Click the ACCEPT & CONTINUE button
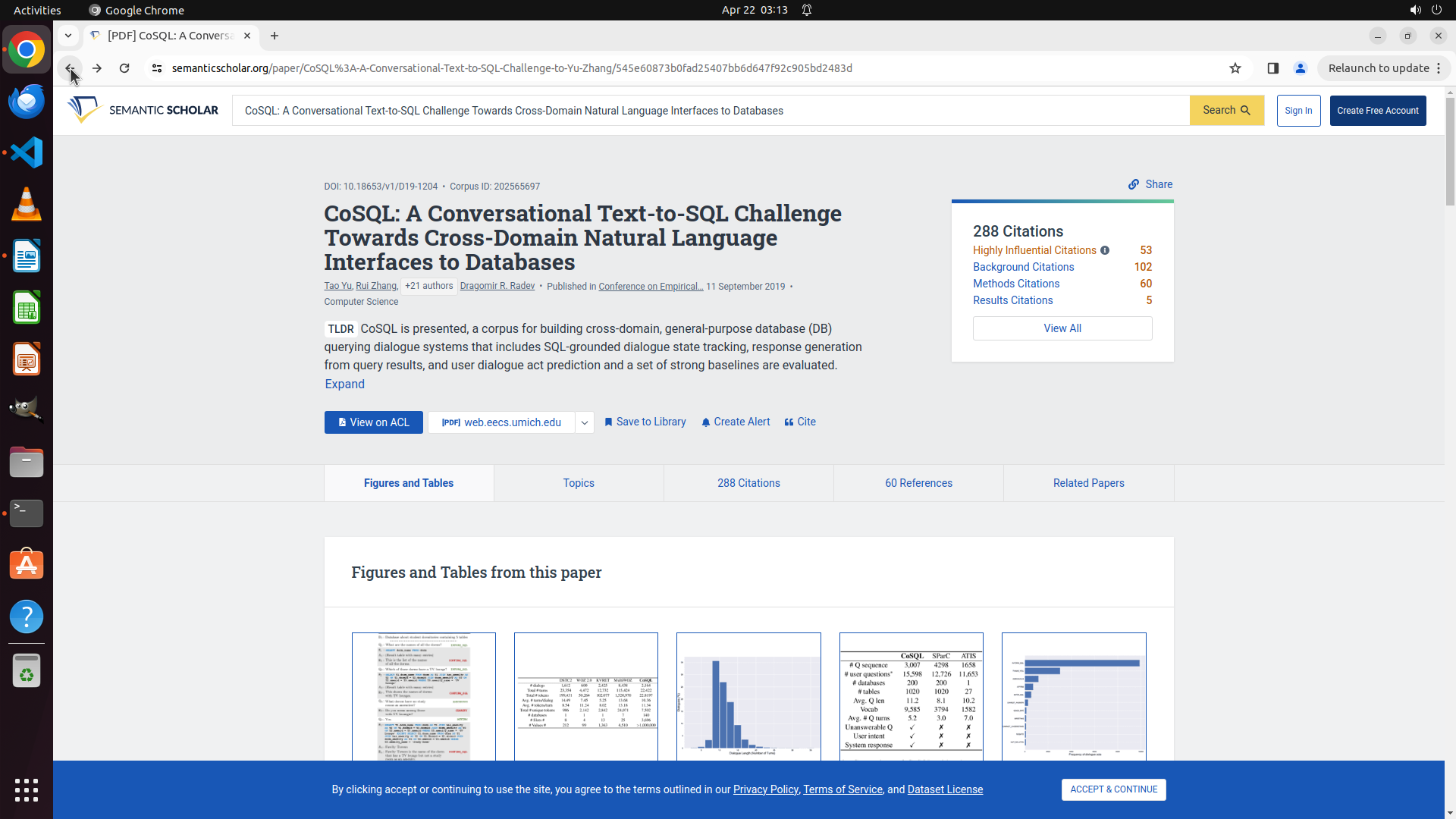Viewport: 1456px width, 819px height. tap(1113, 789)
